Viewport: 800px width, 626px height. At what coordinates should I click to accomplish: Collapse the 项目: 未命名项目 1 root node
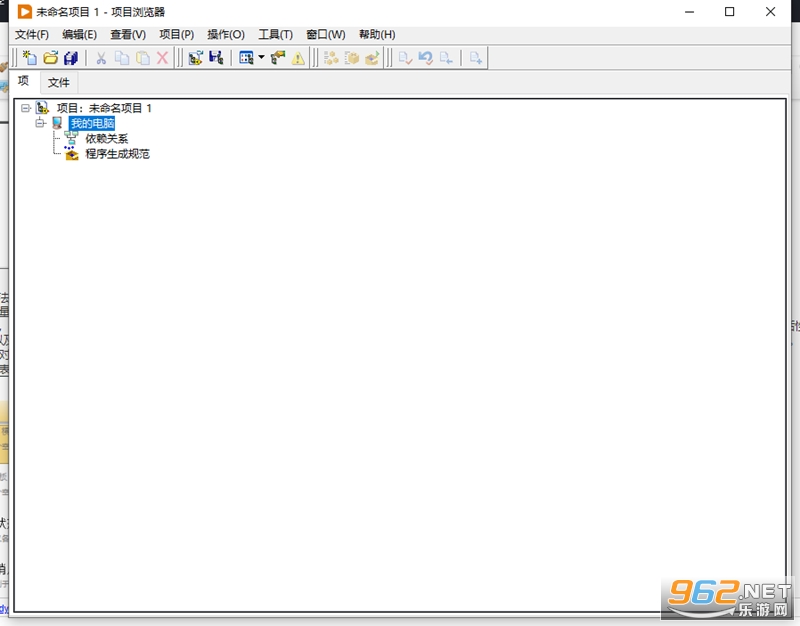coord(26,108)
